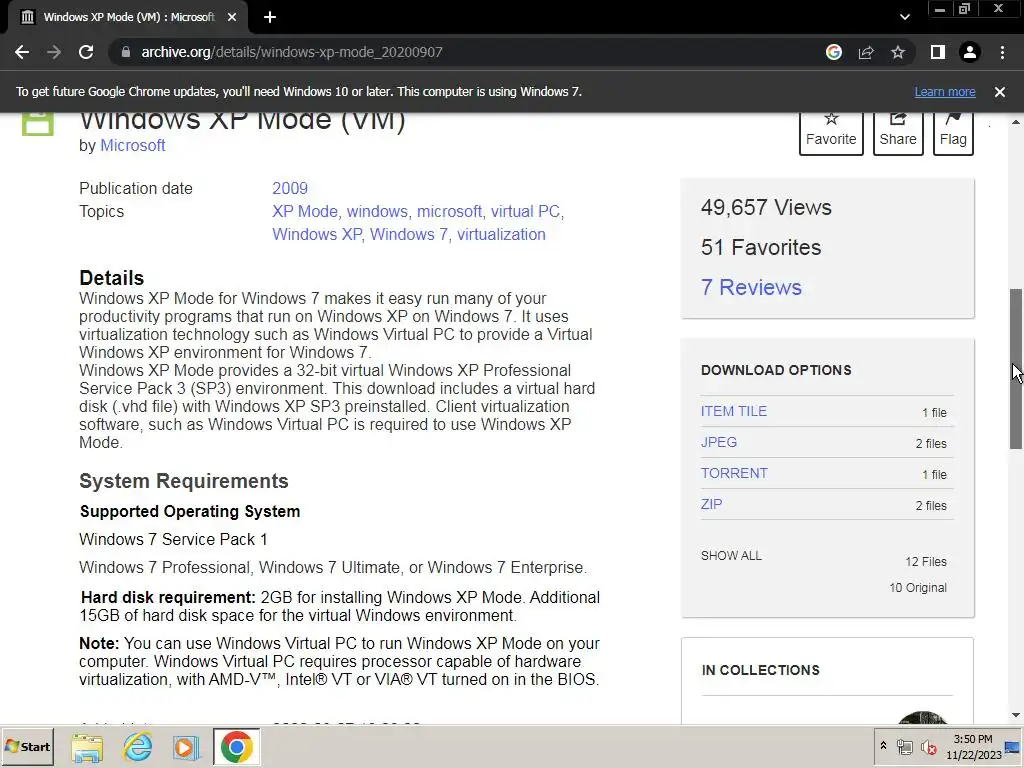Screen dimensions: 1024x768
Task: Open the network tray icon
Action: click(x=904, y=747)
